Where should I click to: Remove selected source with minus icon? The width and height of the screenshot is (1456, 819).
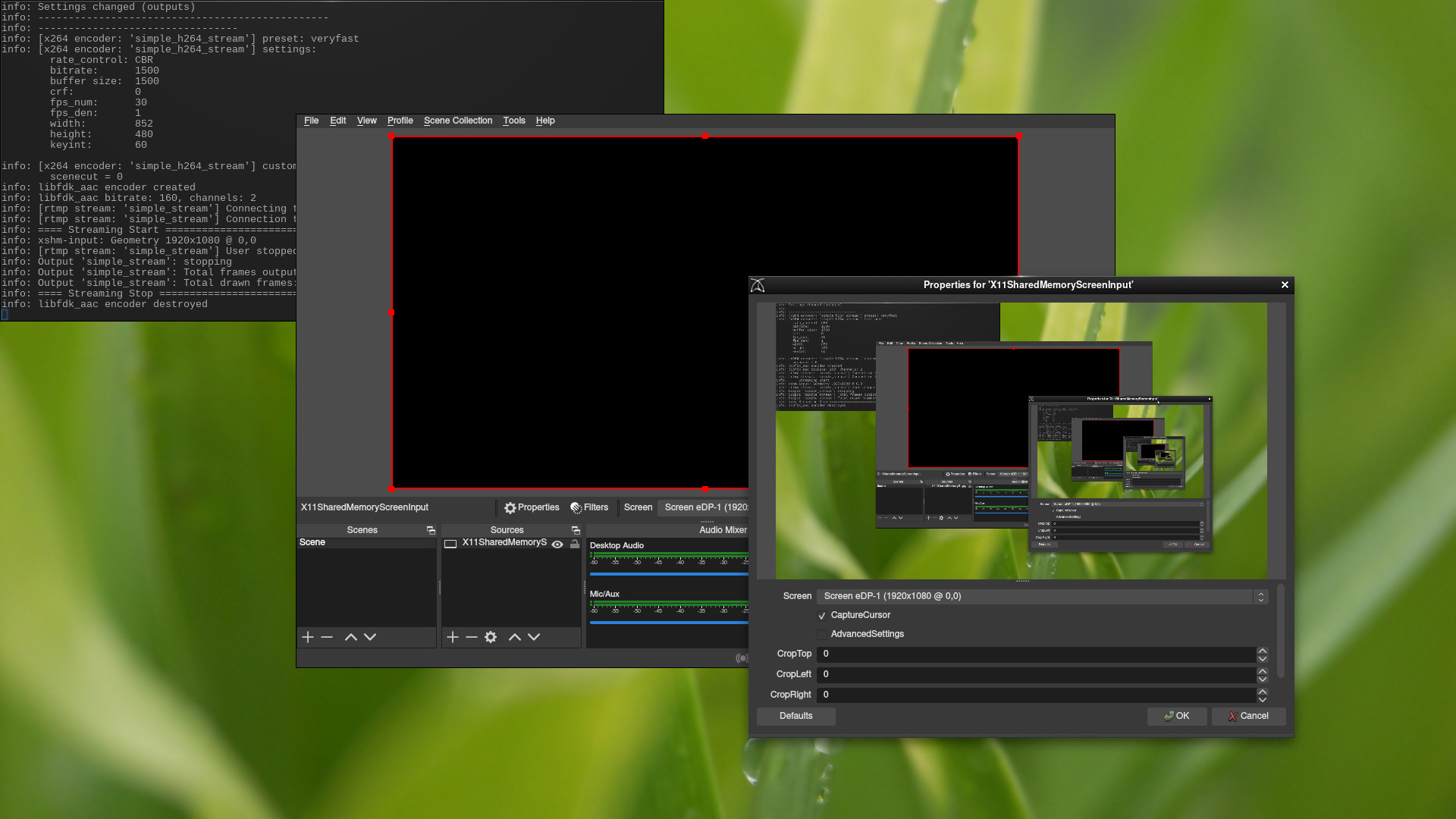(x=471, y=637)
